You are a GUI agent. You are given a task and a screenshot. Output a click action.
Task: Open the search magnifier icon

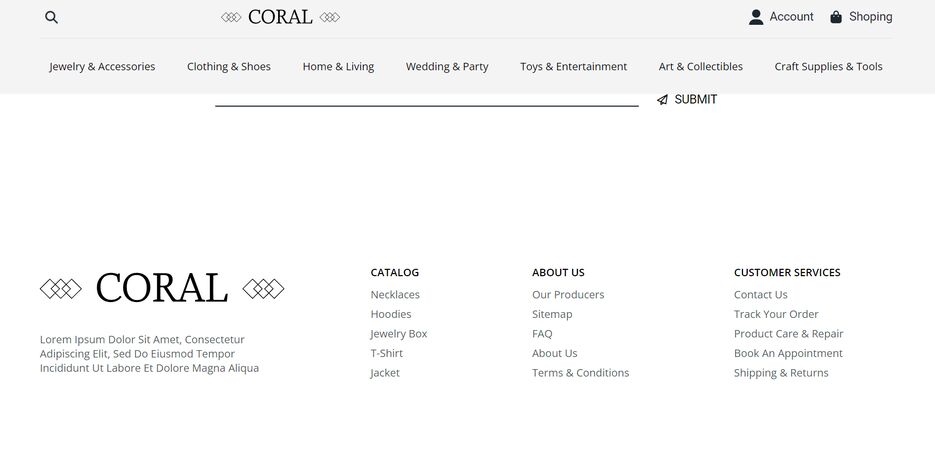click(x=51, y=17)
